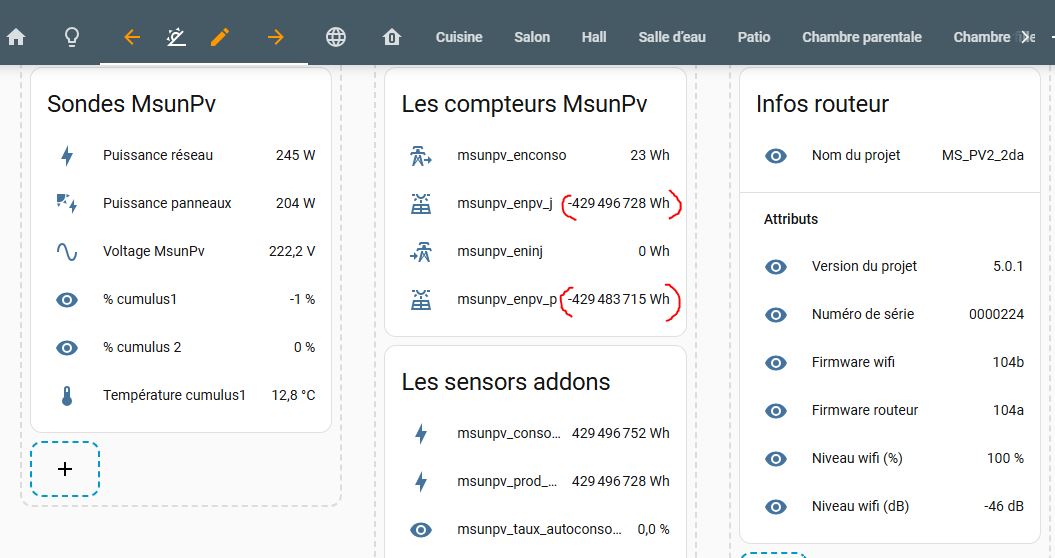Click eye icon beside Niveau wifi (dB)
1055x558 pixels.
point(776,506)
